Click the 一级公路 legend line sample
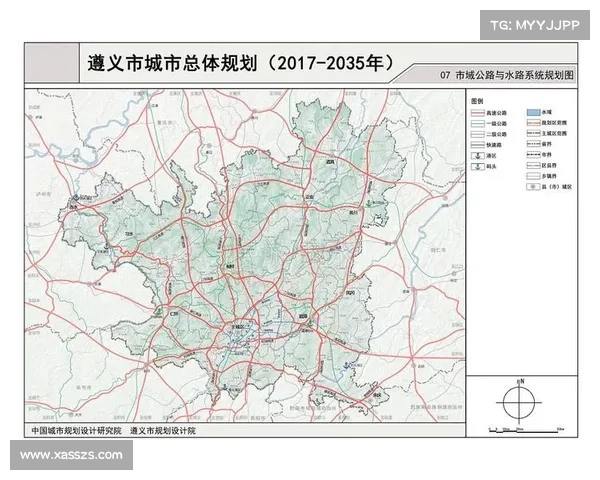 [x=478, y=124]
